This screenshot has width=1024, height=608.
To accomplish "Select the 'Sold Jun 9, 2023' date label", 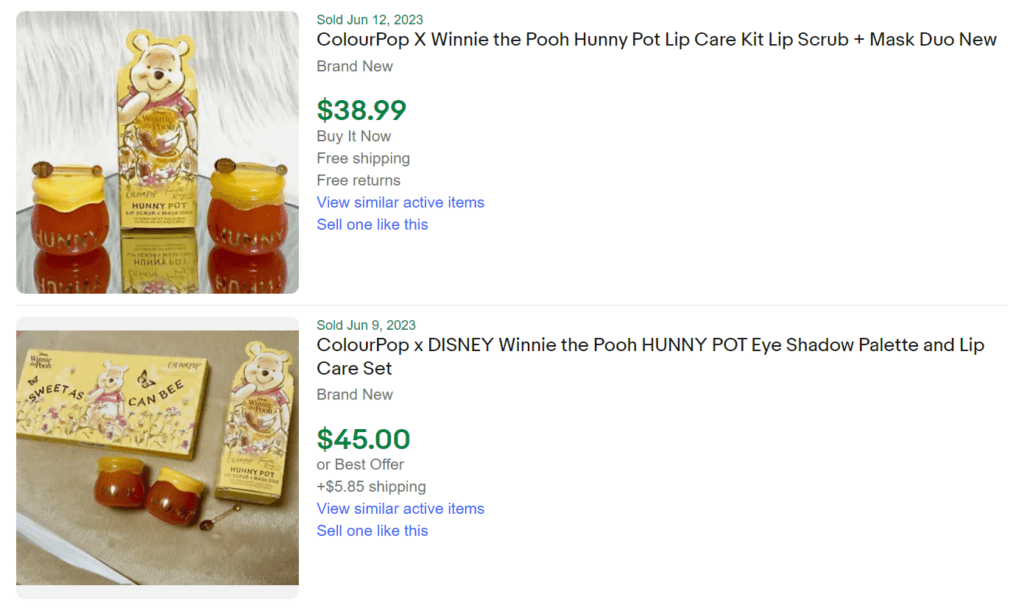I will coord(366,325).
